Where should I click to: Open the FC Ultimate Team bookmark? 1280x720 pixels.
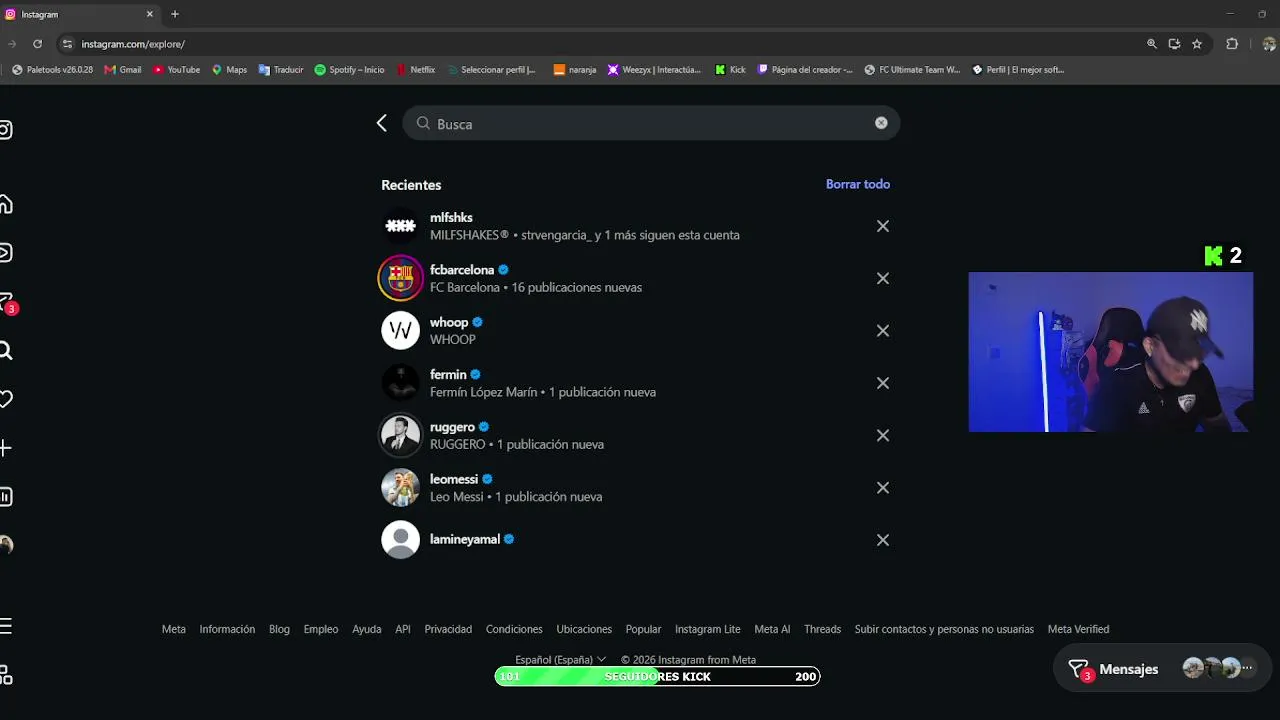tap(912, 70)
